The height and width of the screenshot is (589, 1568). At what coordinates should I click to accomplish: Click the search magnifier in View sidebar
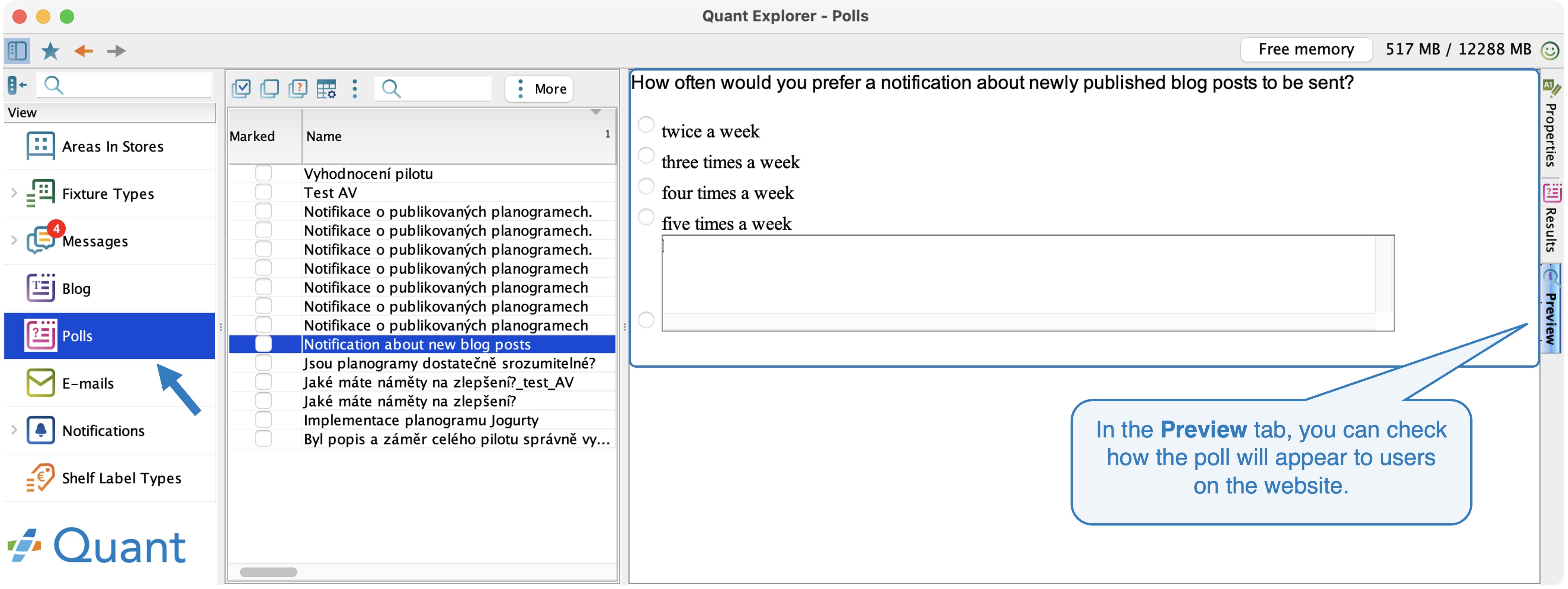pyautogui.click(x=54, y=85)
